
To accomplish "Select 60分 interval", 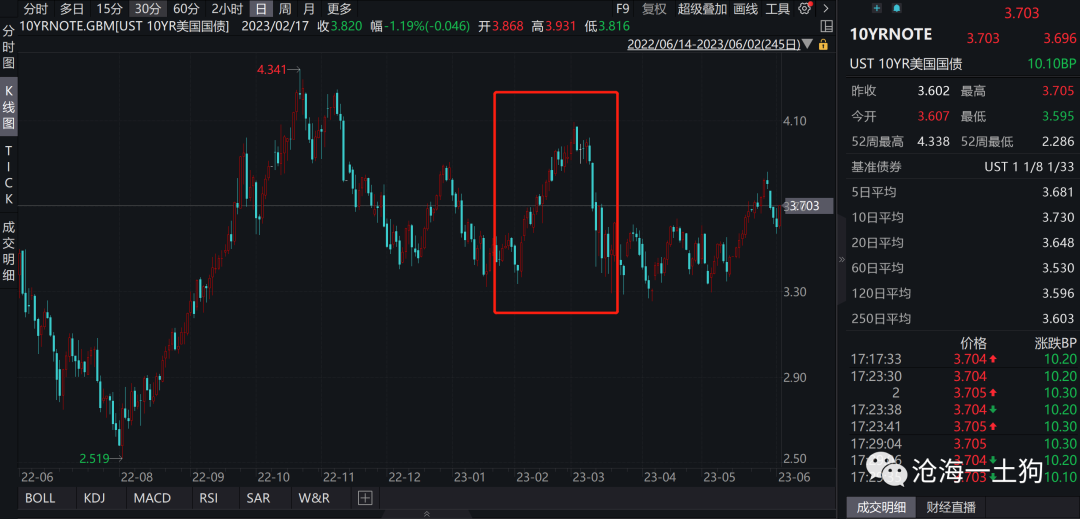I will point(186,9).
